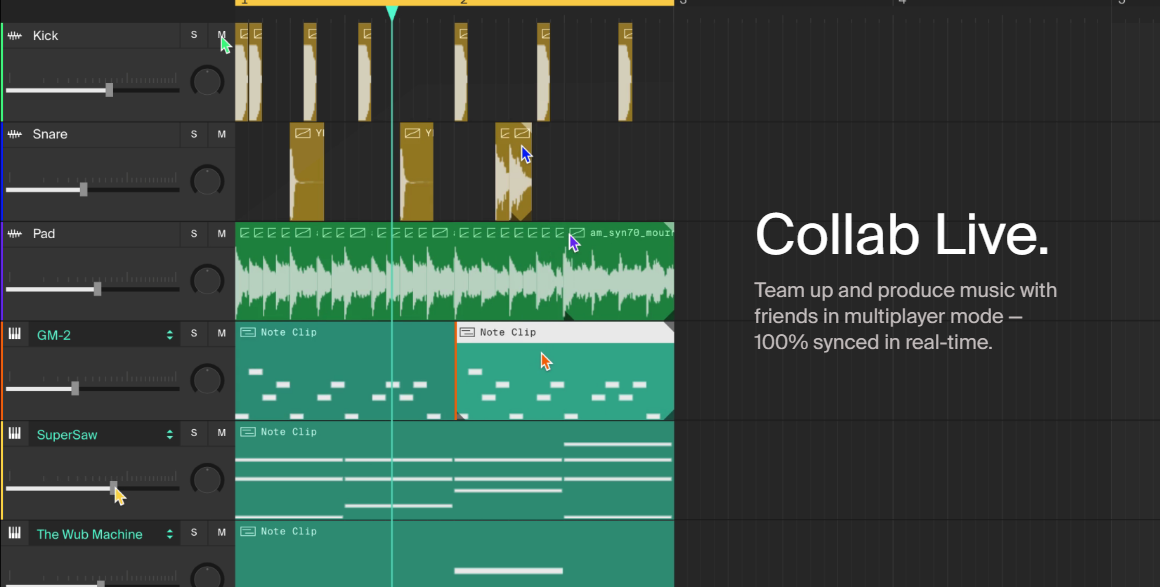
Task: Click the SuperSaw track piano keys icon
Action: pyautogui.click(x=14, y=434)
